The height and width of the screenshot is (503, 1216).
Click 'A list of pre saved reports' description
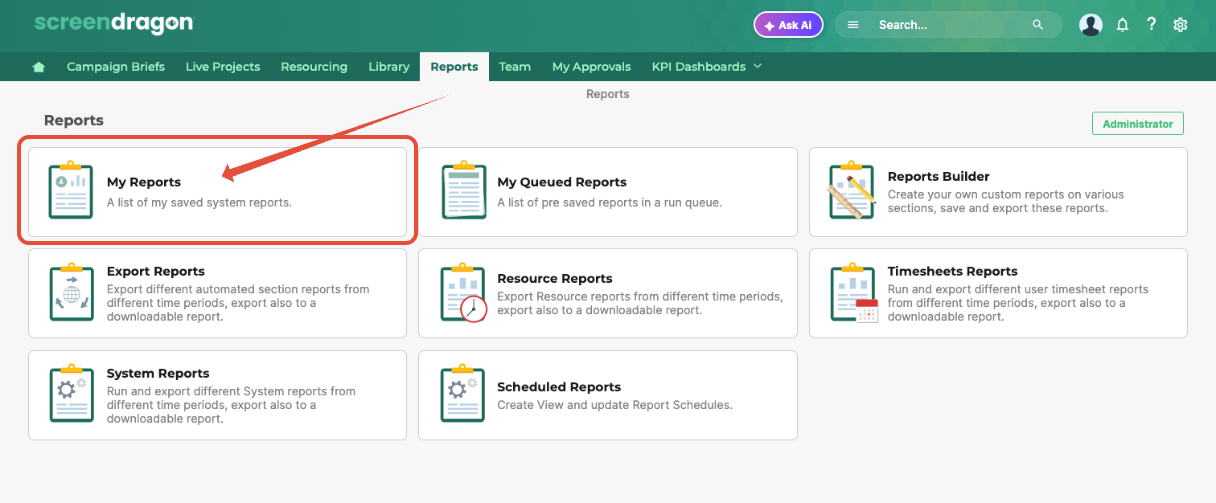pos(610,202)
